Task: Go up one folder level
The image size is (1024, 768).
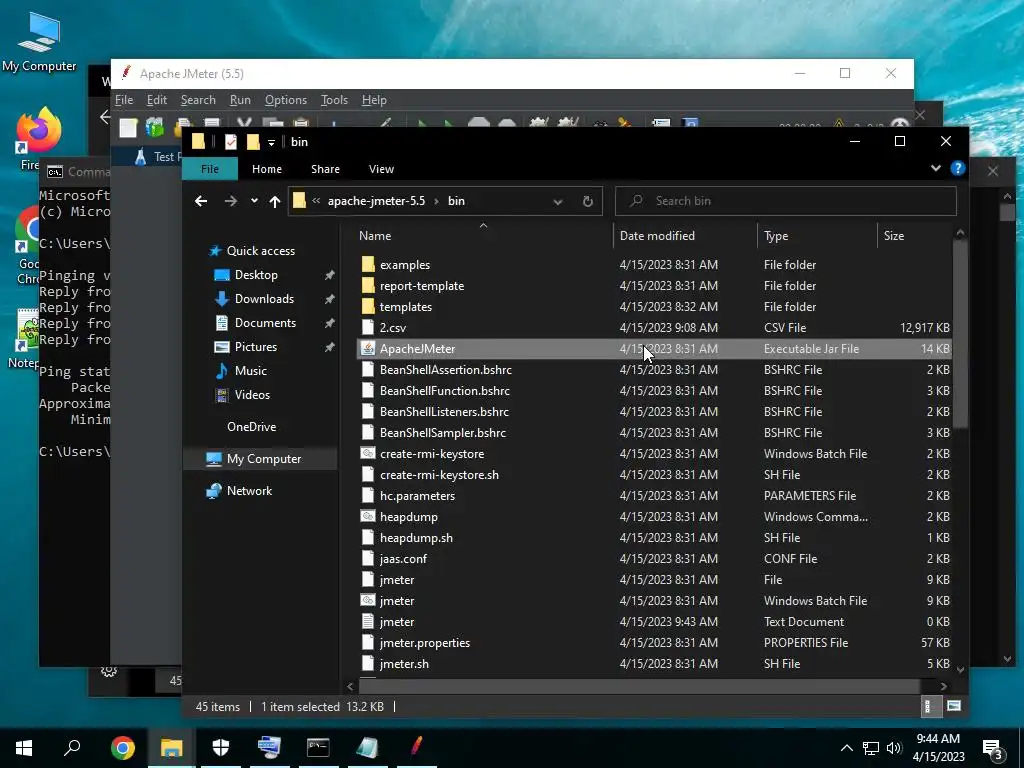Action: (x=275, y=201)
